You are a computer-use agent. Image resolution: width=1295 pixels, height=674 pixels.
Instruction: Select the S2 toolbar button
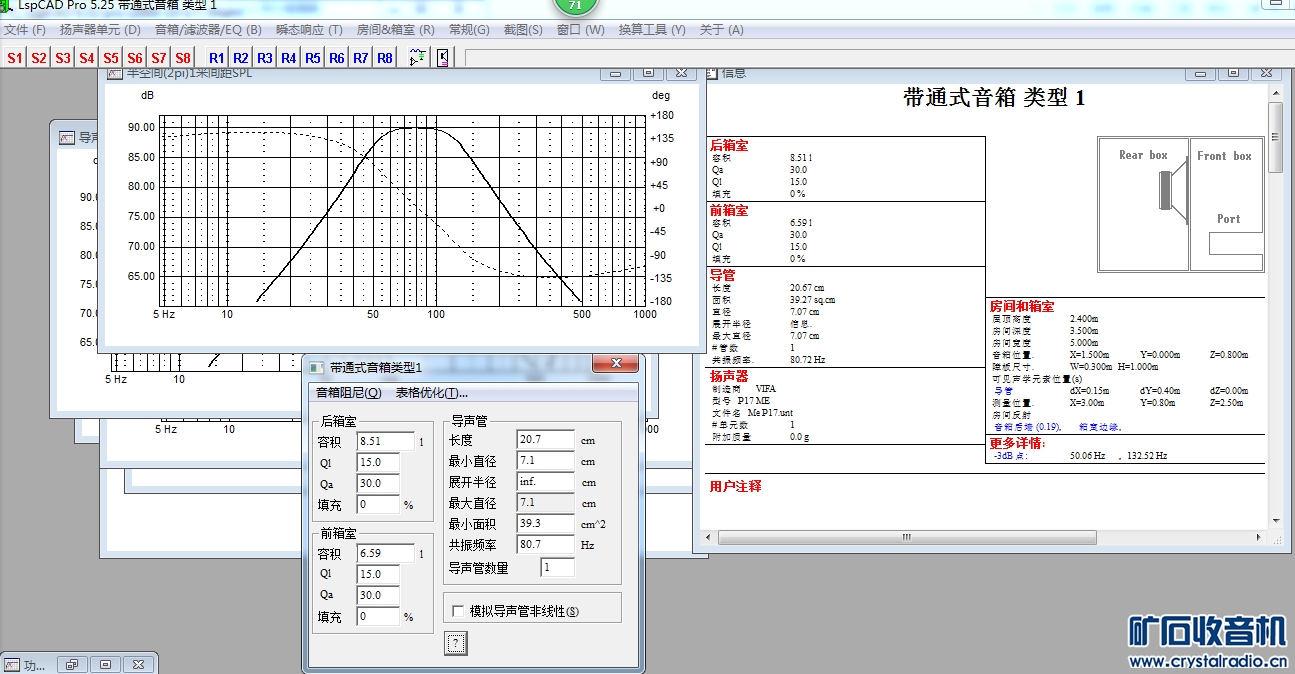[x=39, y=58]
